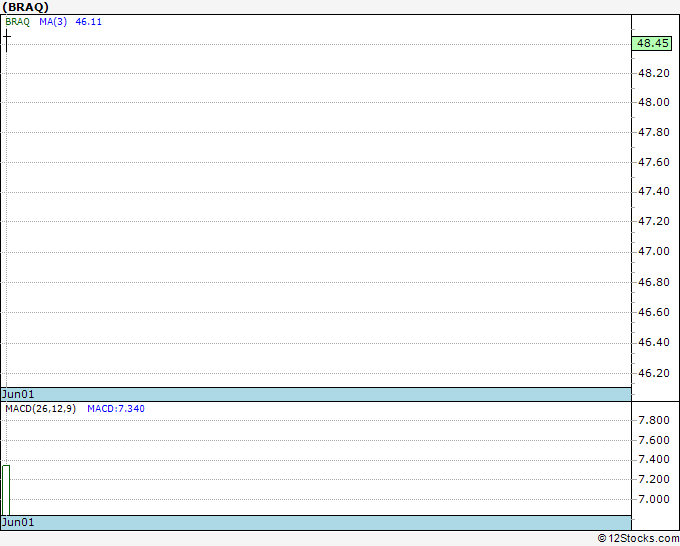Click the MACD(26,12,9) indicator label

40,409
